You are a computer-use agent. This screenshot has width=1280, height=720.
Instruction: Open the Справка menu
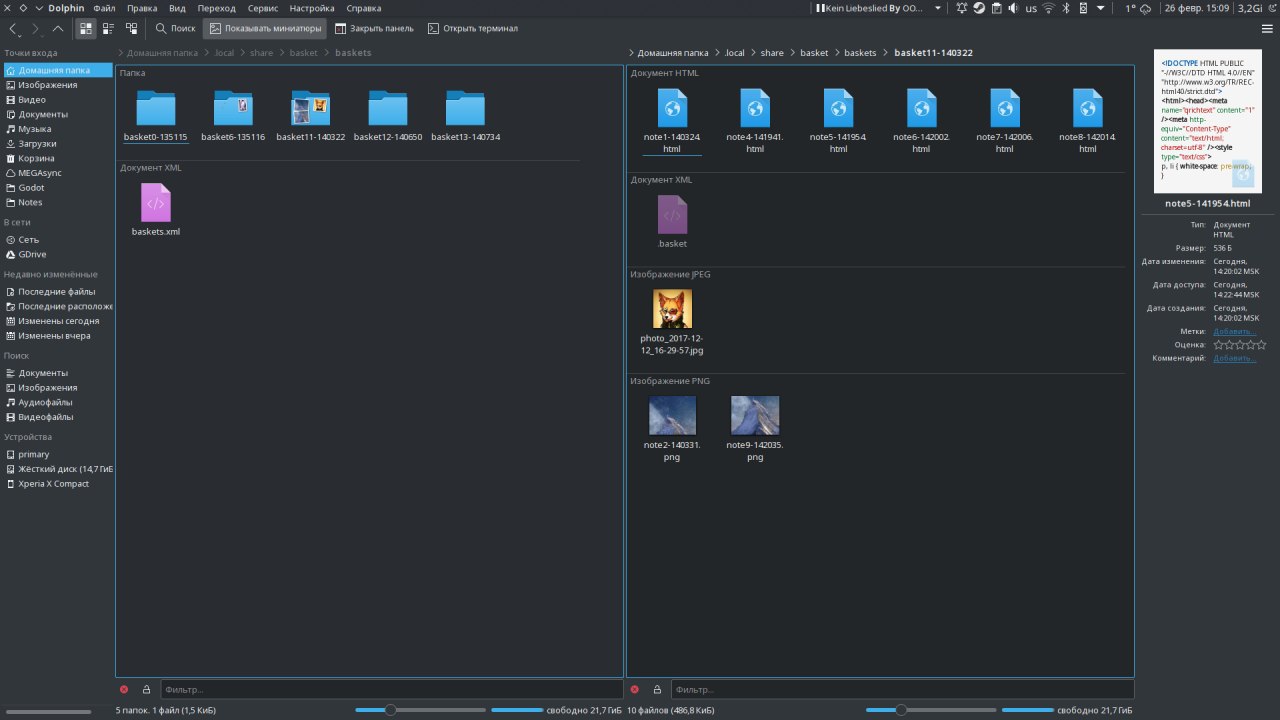click(363, 8)
